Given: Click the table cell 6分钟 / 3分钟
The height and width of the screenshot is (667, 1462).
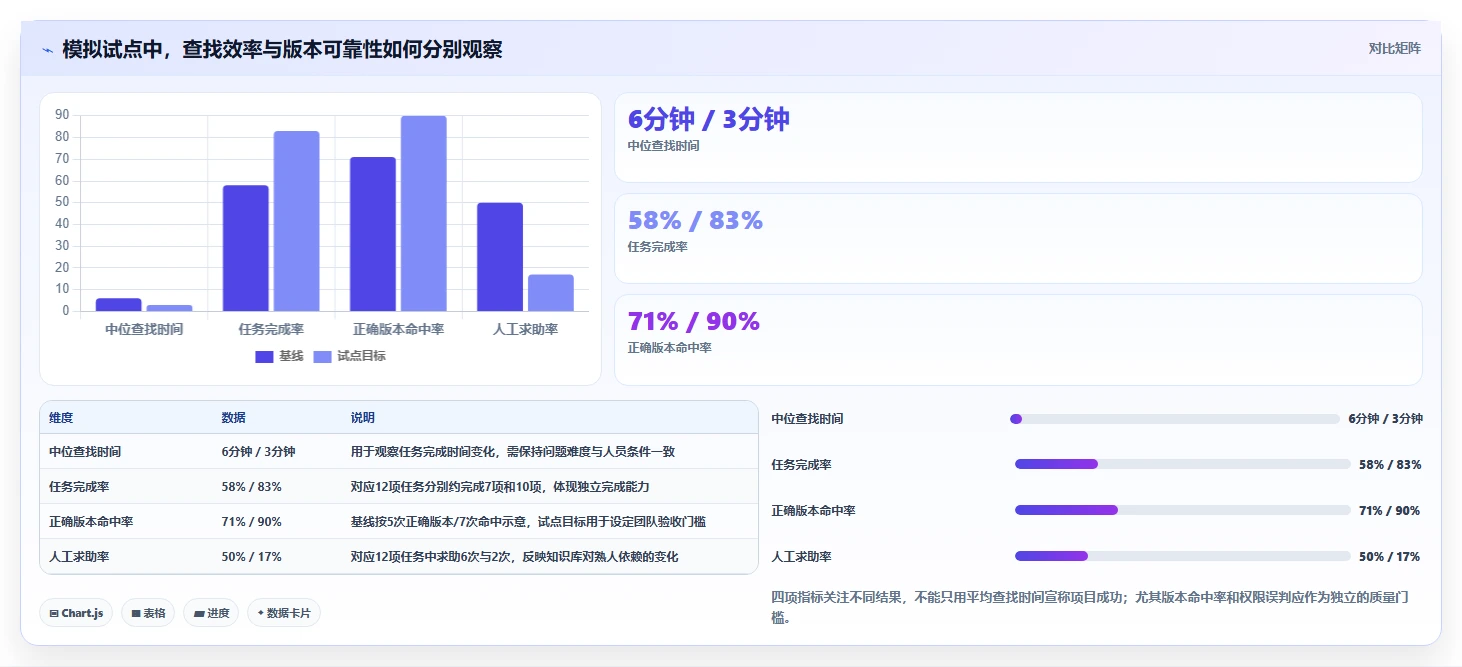Looking at the screenshot, I should (x=258, y=452).
